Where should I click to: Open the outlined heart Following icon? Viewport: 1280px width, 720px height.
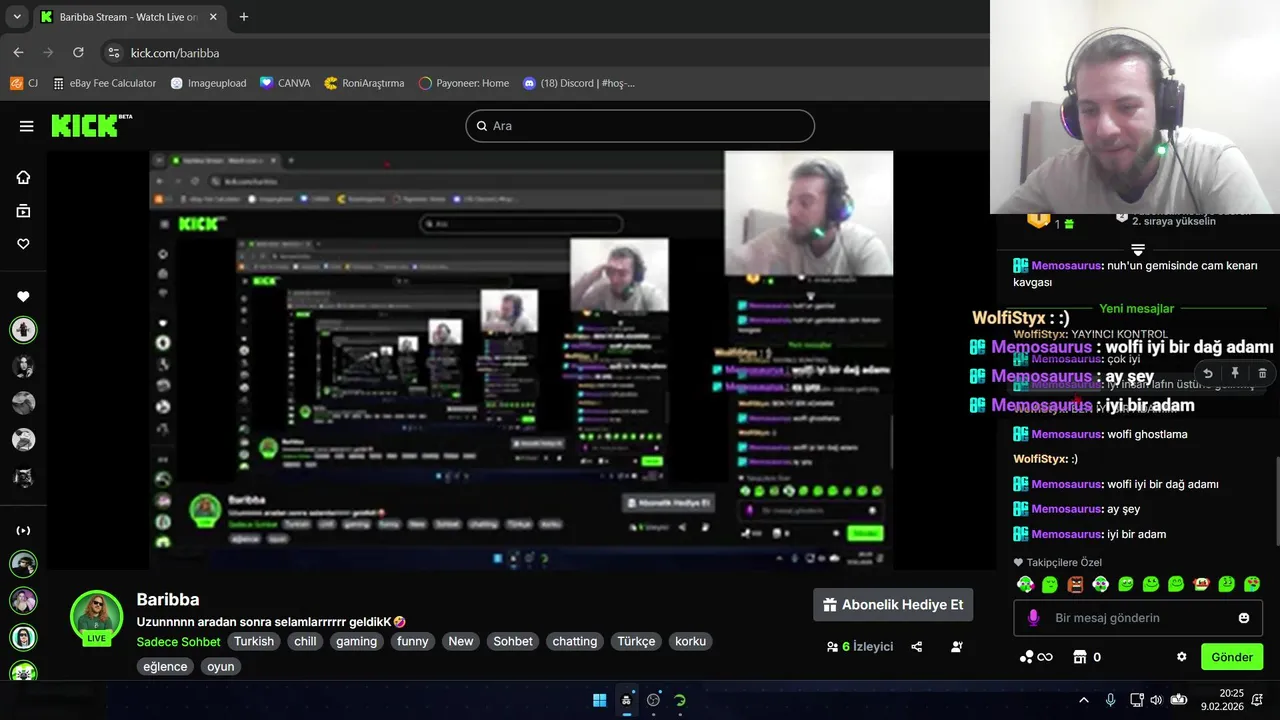(x=23, y=244)
